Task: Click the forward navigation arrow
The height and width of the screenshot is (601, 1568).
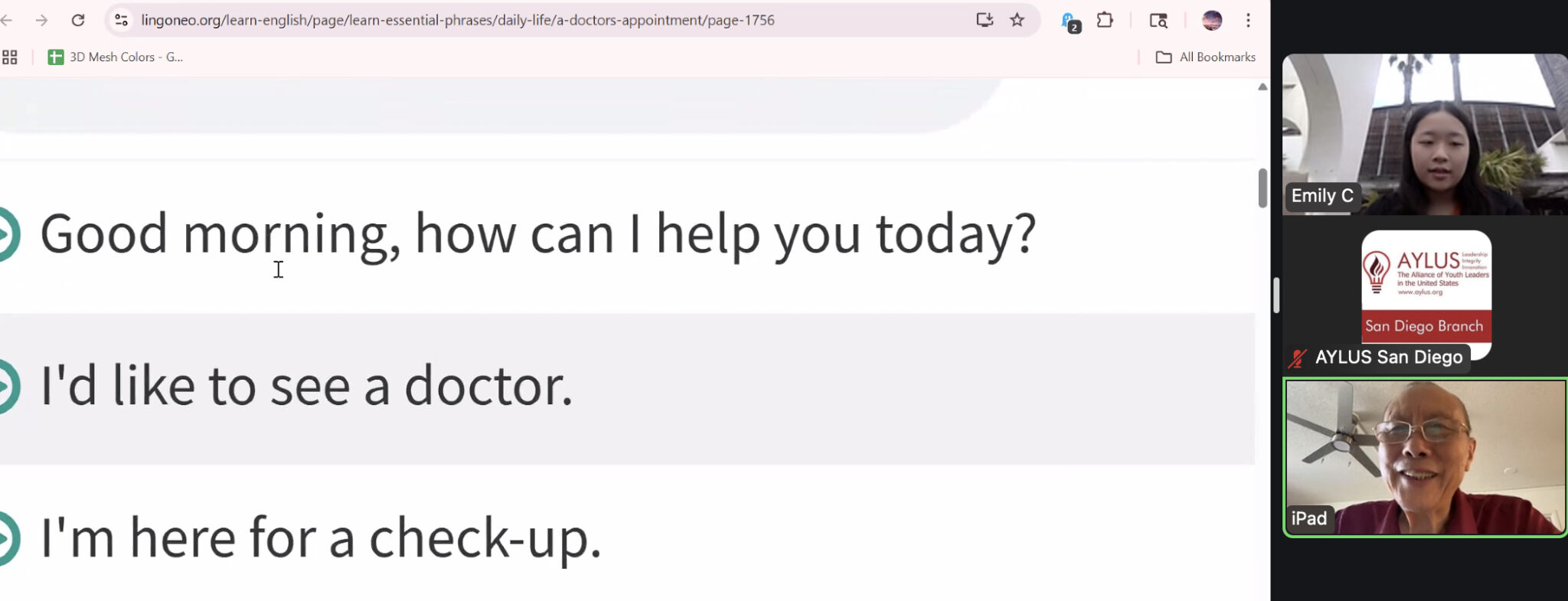Action: coord(41,20)
